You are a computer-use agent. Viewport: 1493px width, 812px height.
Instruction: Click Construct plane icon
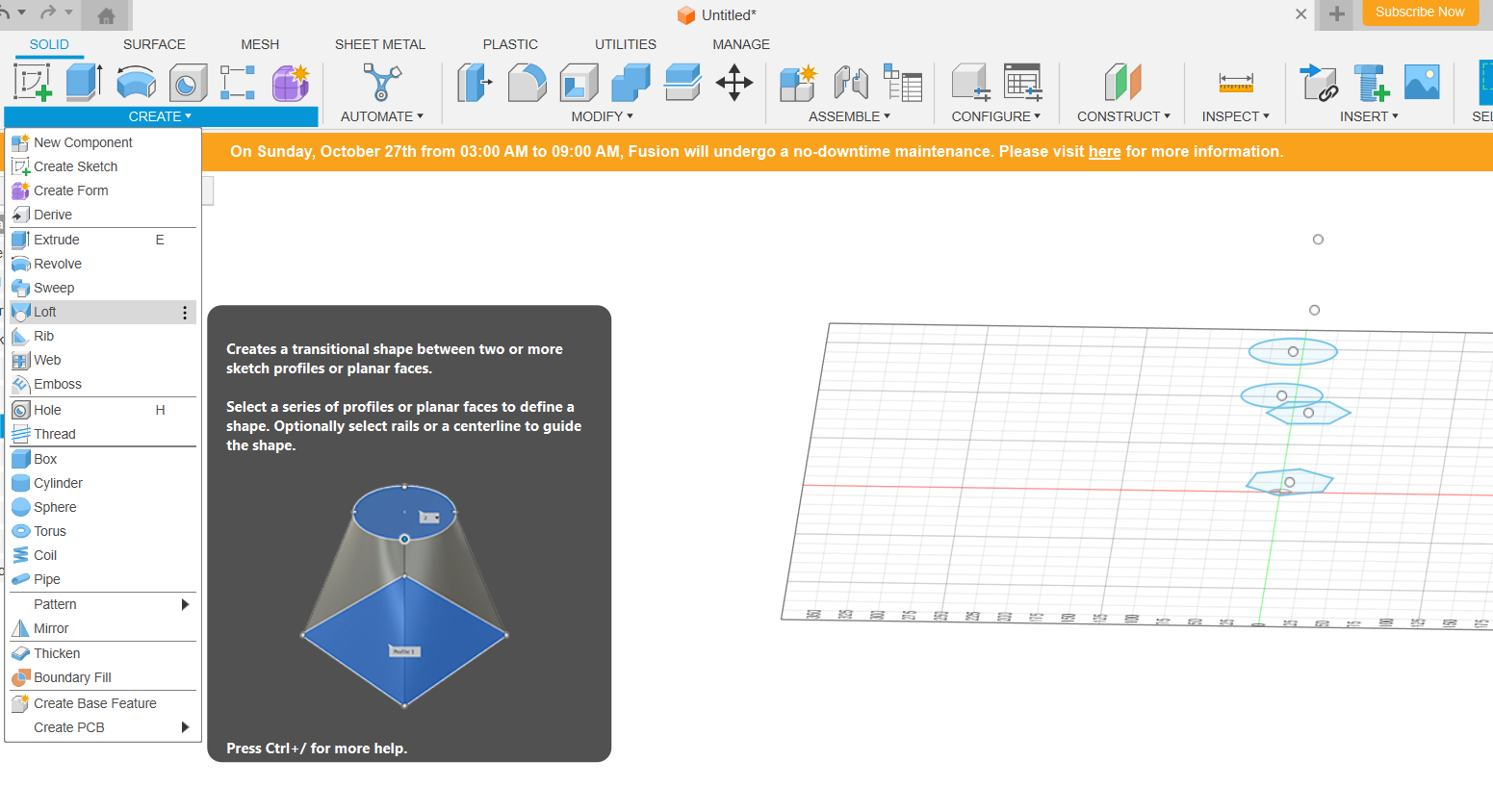pos(1123,83)
